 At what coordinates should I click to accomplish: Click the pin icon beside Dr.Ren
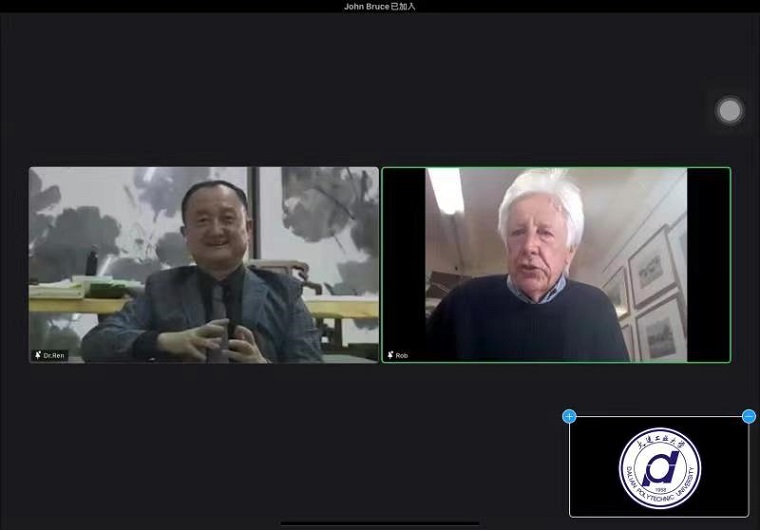click(x=38, y=355)
